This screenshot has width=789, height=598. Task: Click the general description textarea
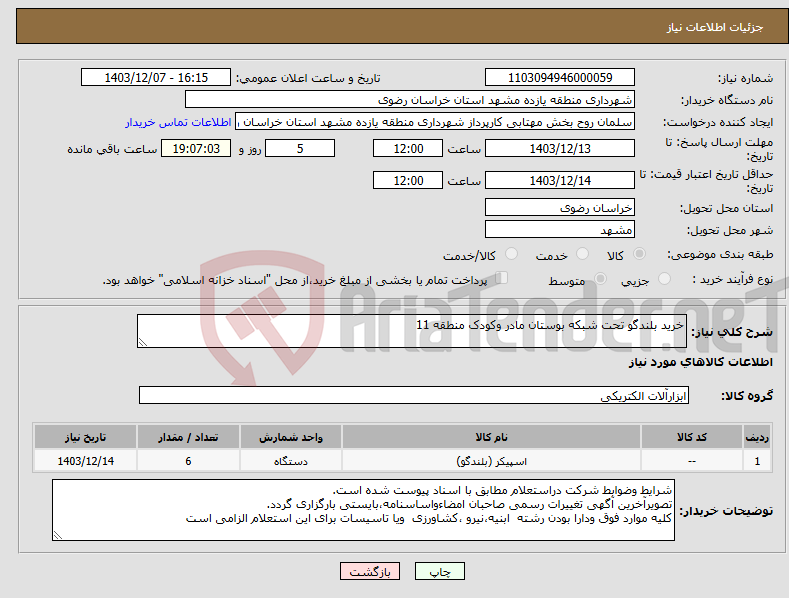pos(412,331)
